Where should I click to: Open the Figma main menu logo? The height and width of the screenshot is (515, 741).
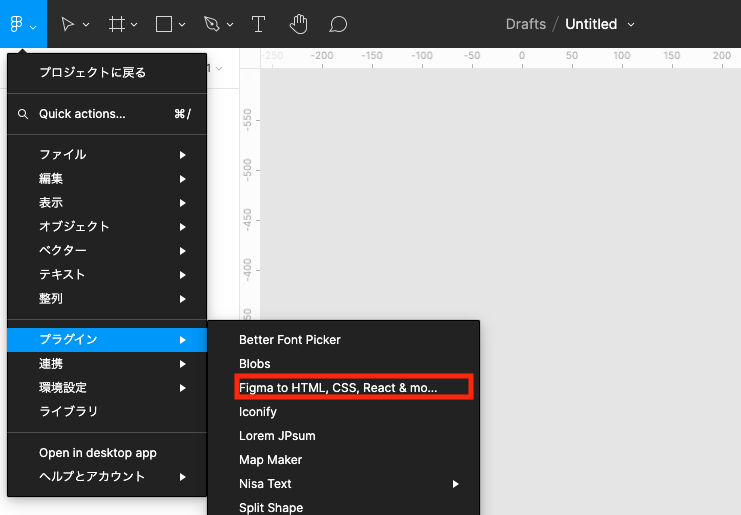coord(17,24)
